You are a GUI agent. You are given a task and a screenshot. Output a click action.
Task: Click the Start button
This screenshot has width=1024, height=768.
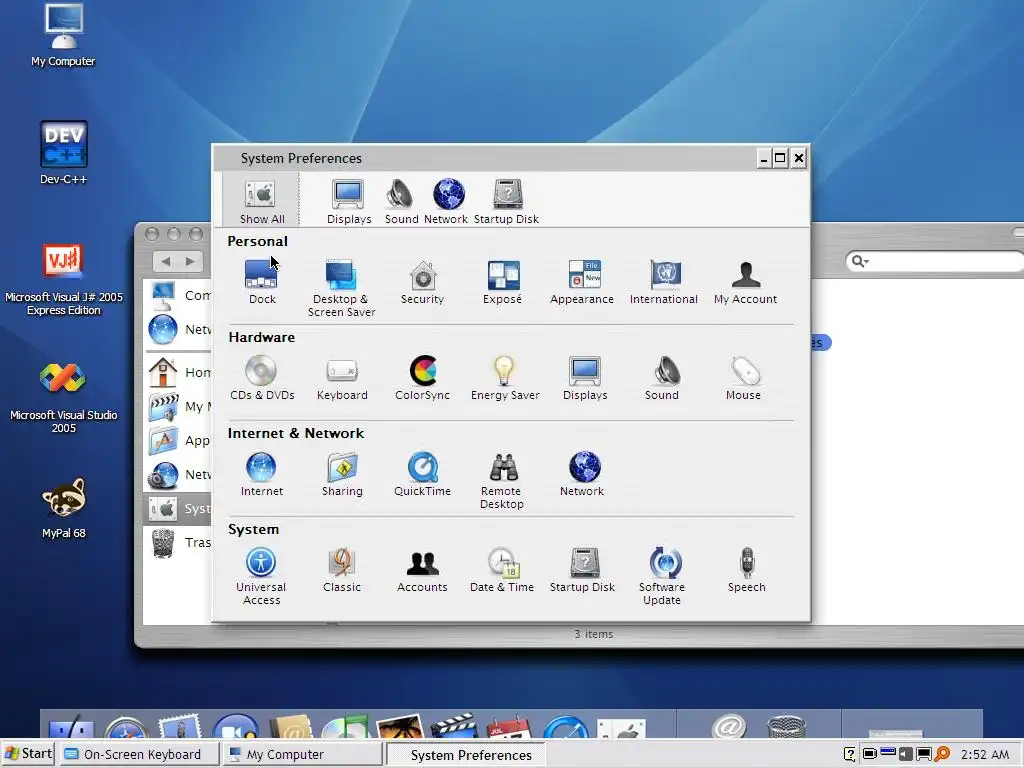coord(28,754)
